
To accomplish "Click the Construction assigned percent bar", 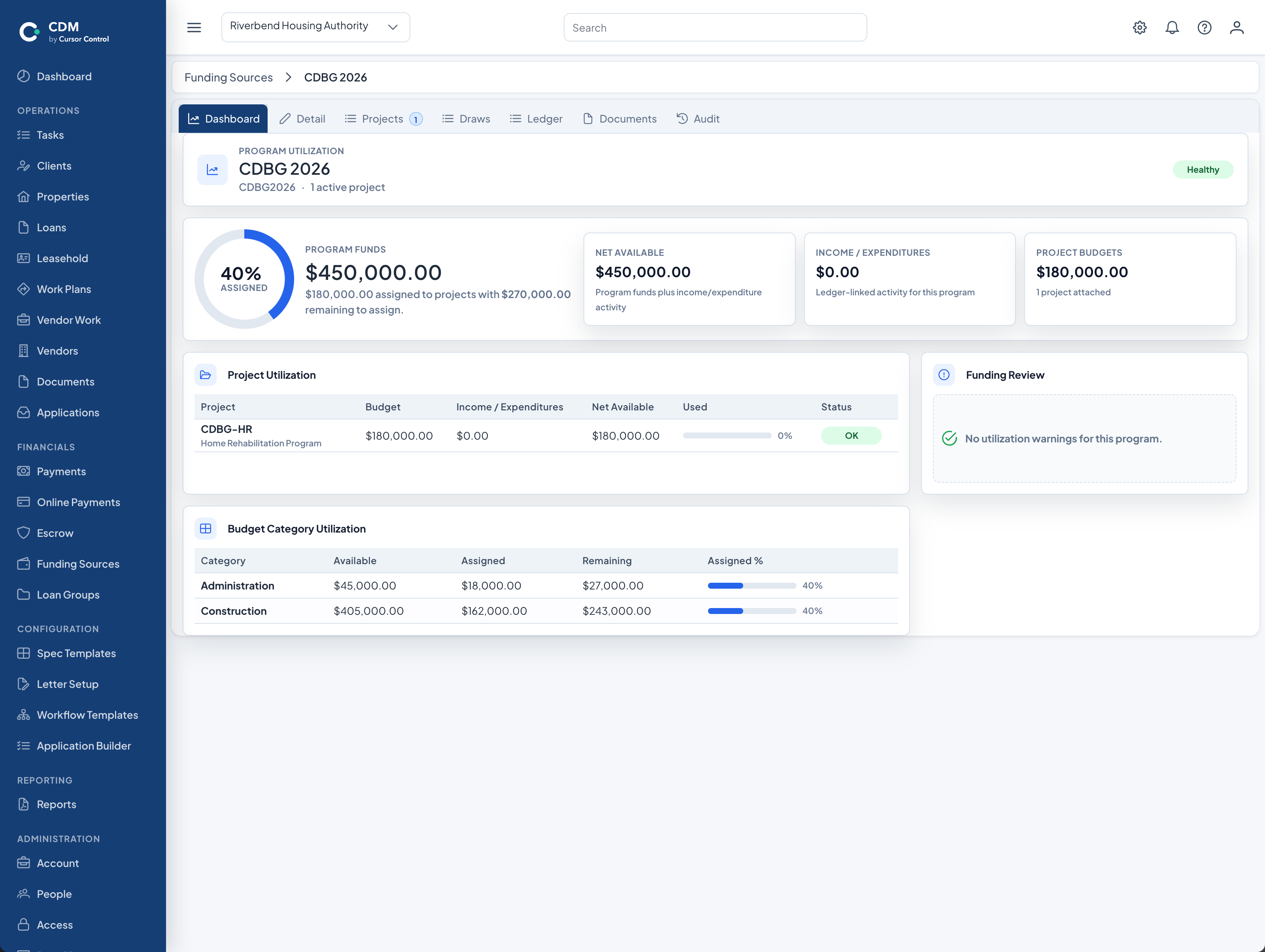I will 752,611.
